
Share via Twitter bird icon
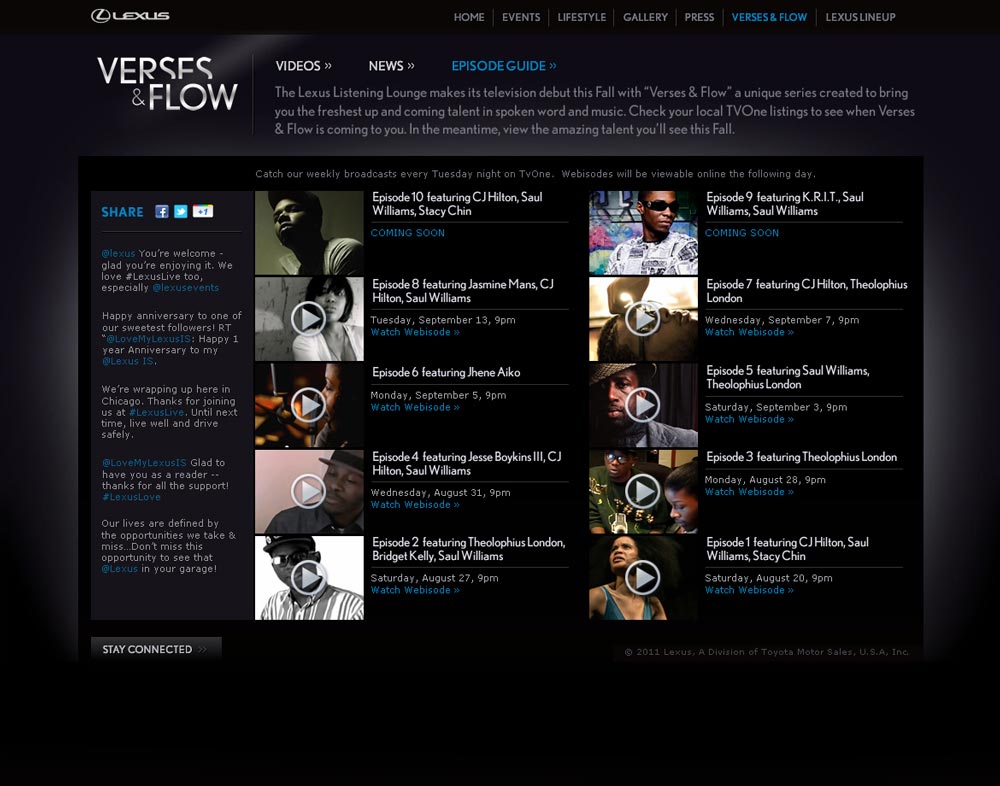tap(180, 212)
